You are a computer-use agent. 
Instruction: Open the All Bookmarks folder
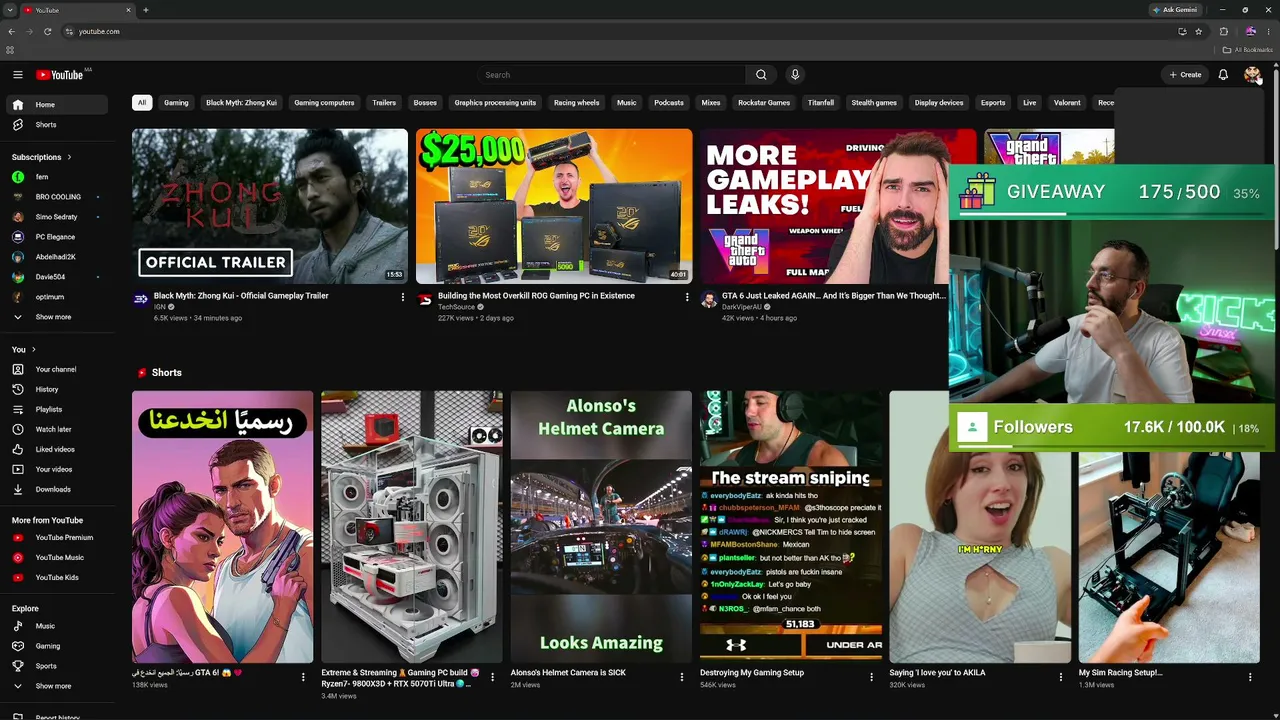coord(1248,50)
